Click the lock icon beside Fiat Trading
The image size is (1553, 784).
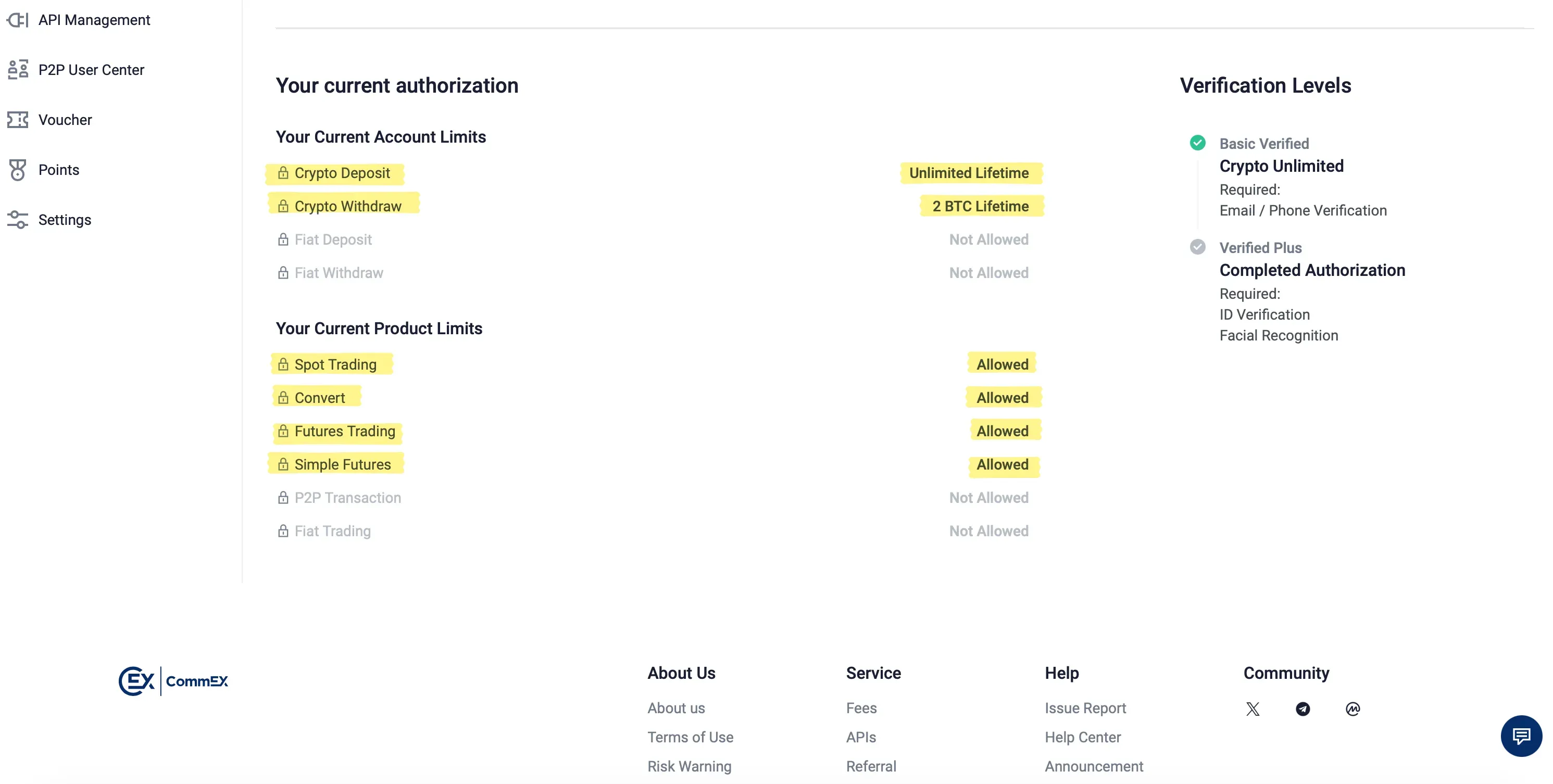click(x=283, y=531)
